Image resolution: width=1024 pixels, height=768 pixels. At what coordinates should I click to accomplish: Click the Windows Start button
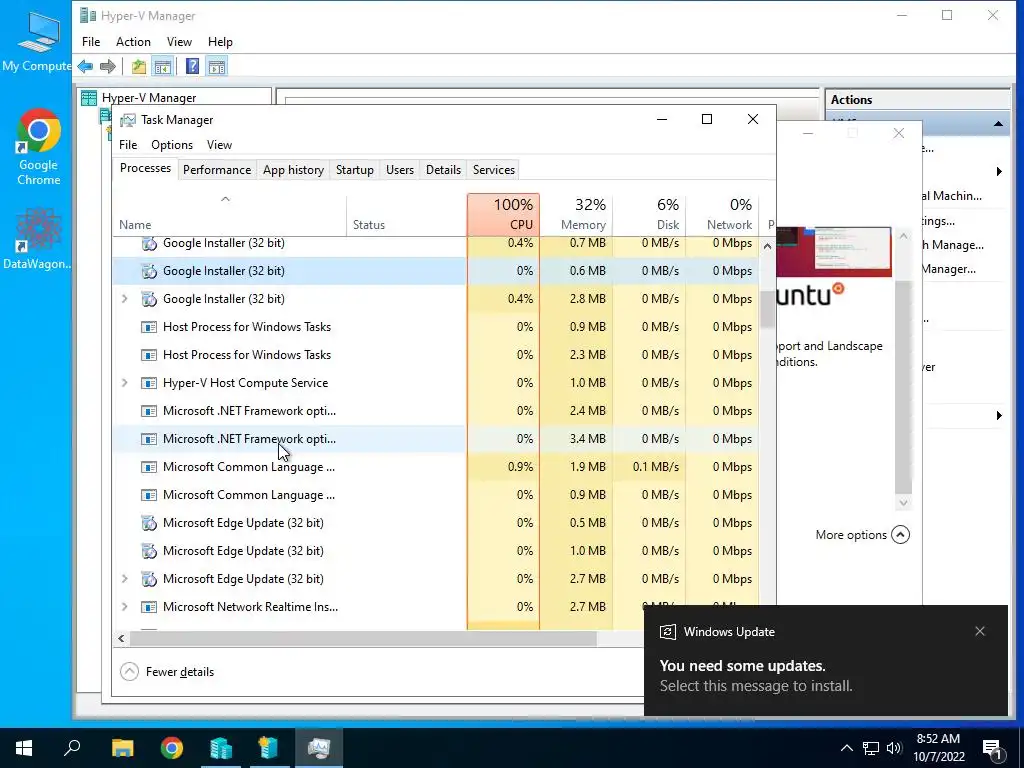(x=24, y=748)
